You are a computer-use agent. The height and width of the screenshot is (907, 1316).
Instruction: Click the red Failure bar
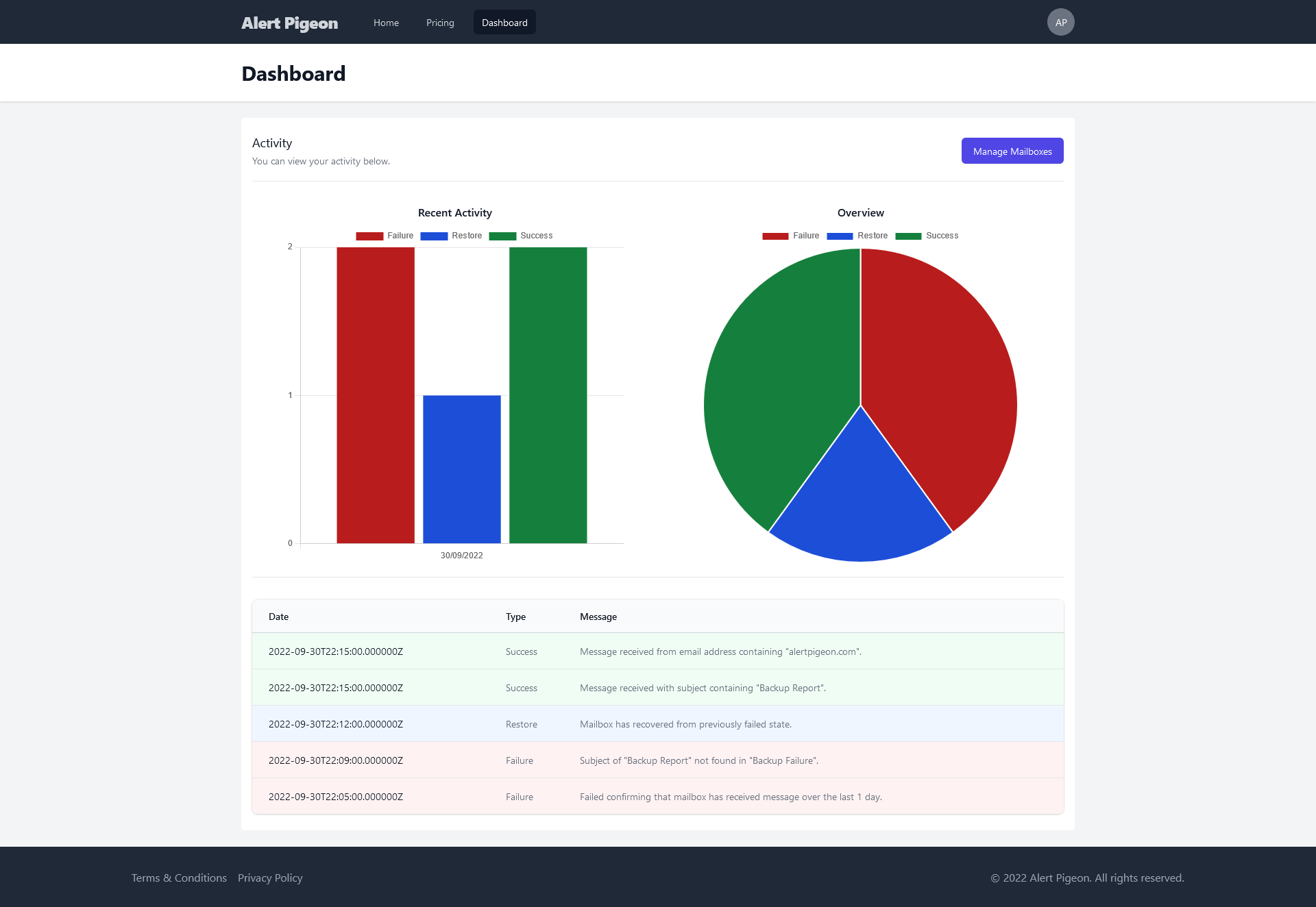[376, 395]
